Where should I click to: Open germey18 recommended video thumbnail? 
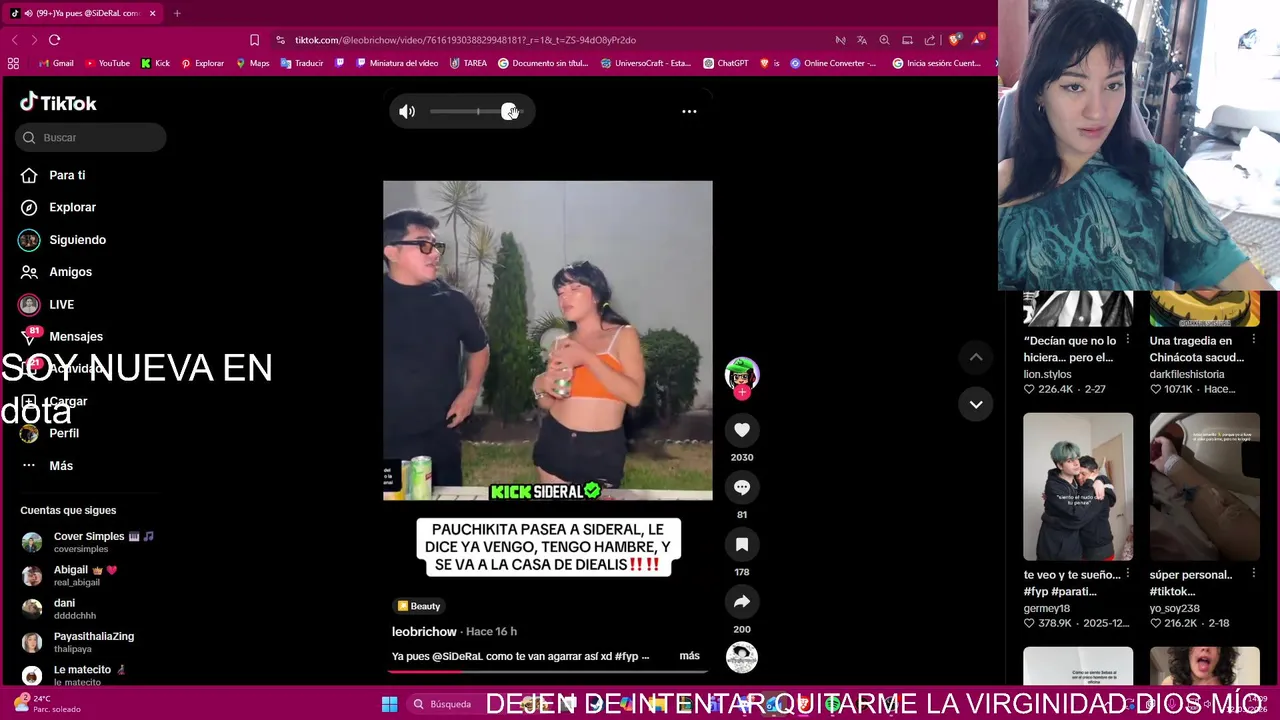click(x=1078, y=486)
